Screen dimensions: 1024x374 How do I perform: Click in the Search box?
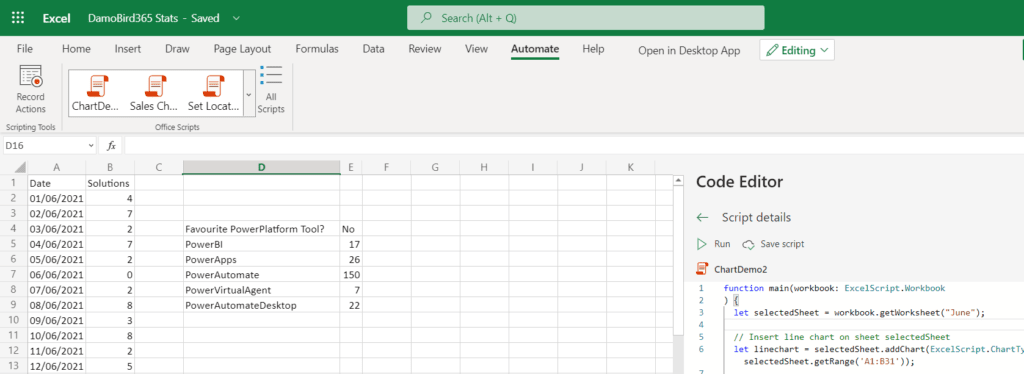[x=585, y=18]
